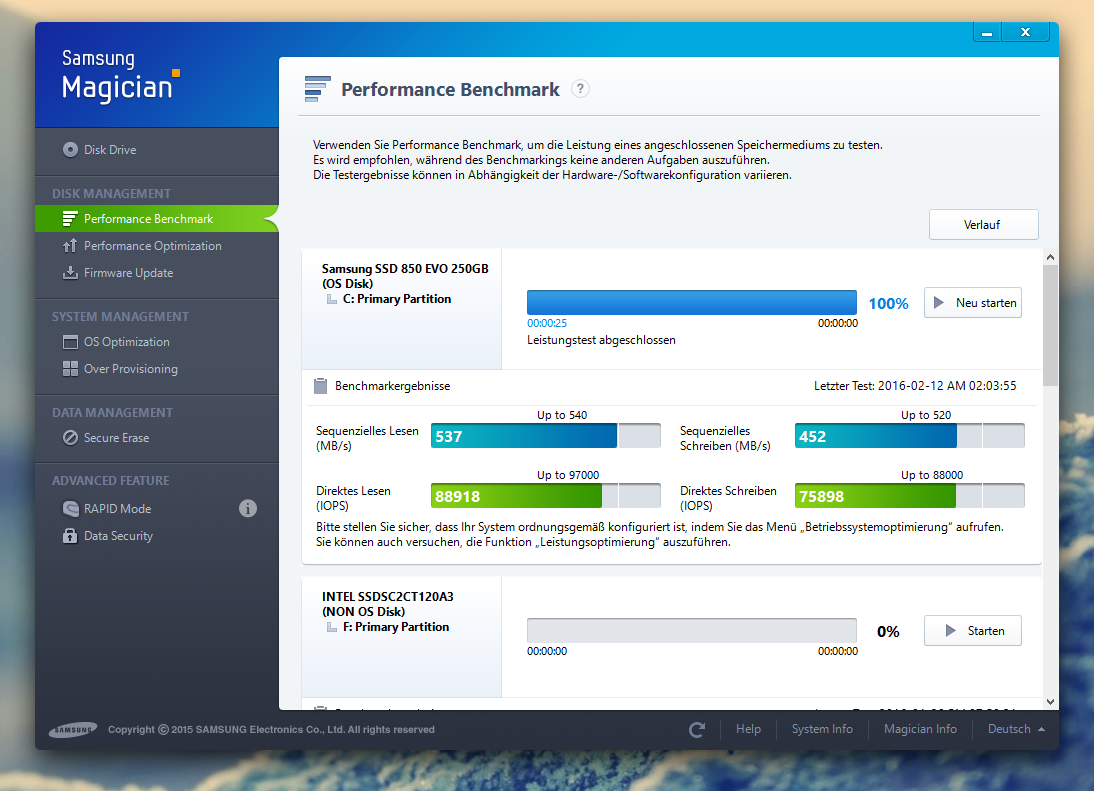Viewport: 1094px width, 791px height.
Task: Click scrollbar down arrow
Action: point(1050,702)
